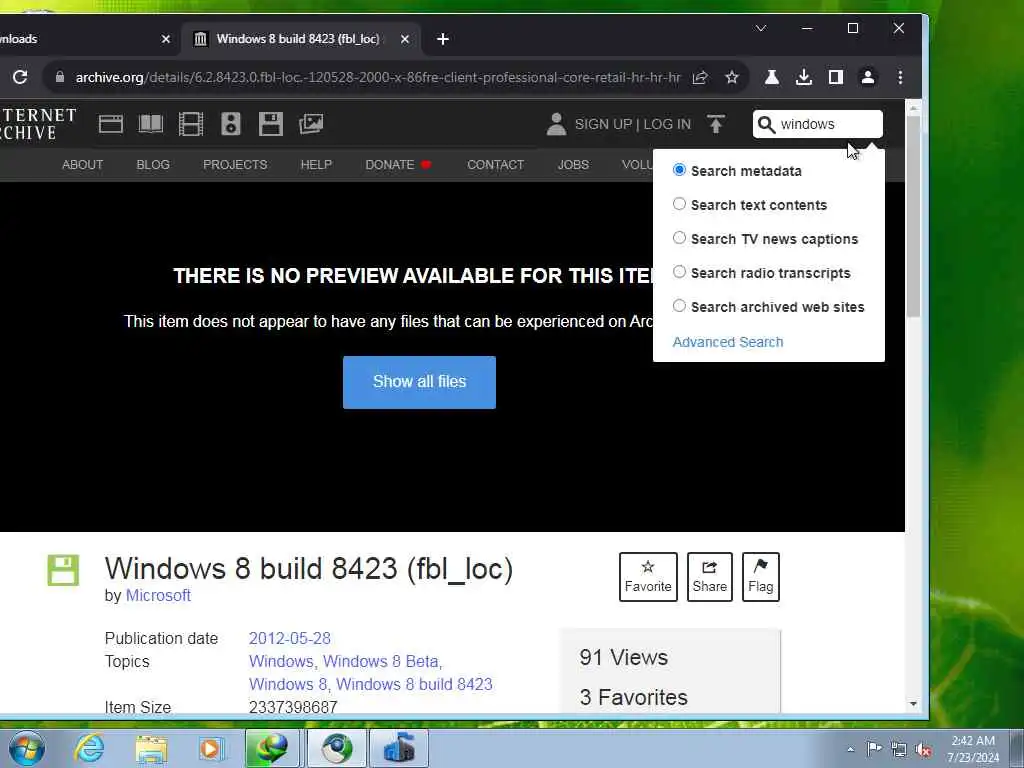Viewport: 1024px width, 768px height.
Task: Open the Video film-strip icon
Action: coord(191,124)
